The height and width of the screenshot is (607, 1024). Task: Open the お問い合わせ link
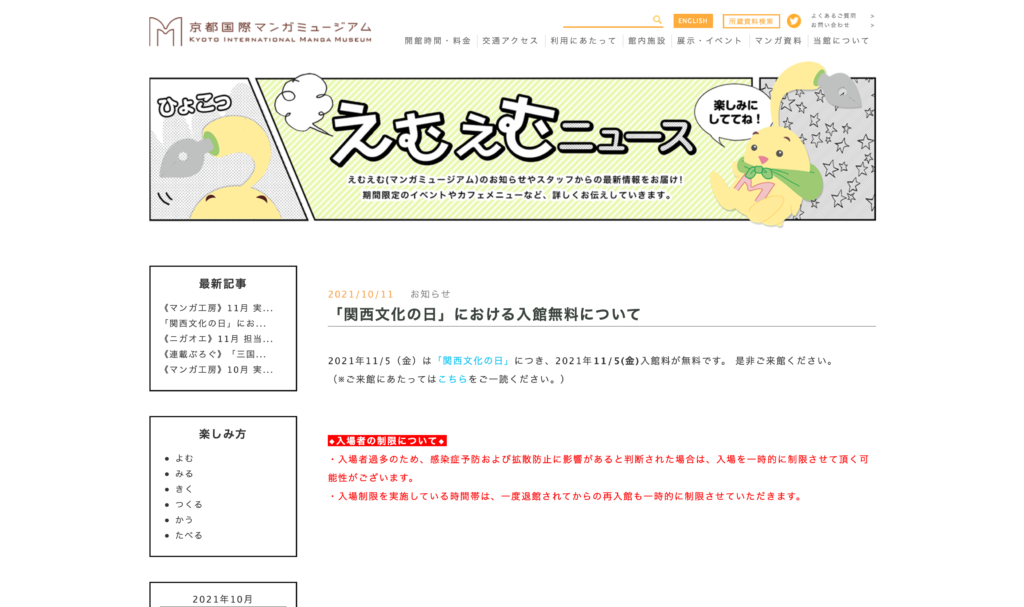coord(842,25)
